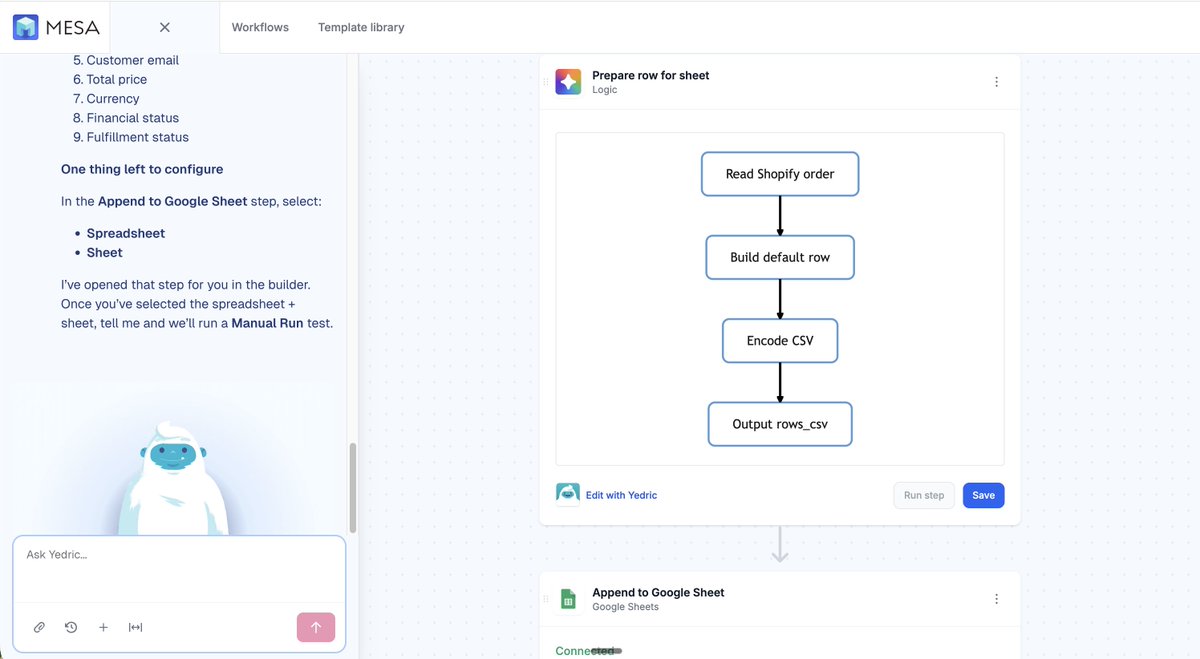
Task: Click the attach link icon in chat
Action: [x=39, y=627]
